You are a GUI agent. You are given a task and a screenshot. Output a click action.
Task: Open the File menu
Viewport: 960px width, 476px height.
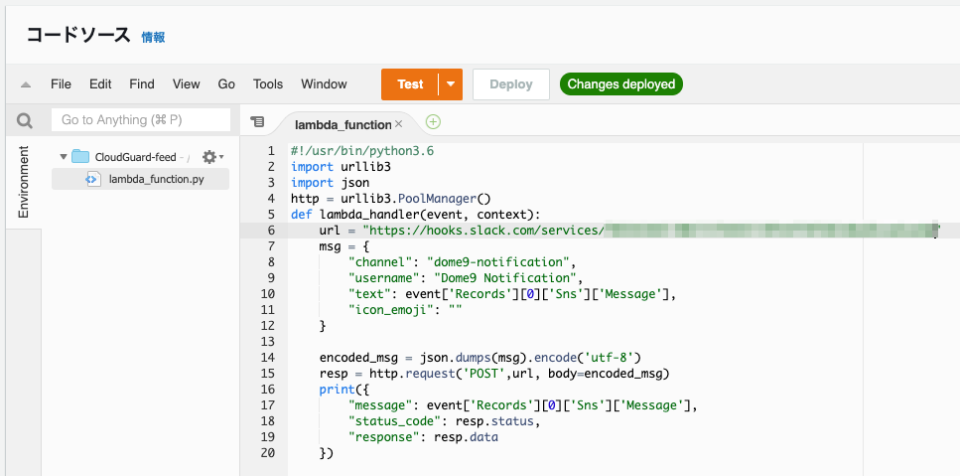[x=61, y=84]
